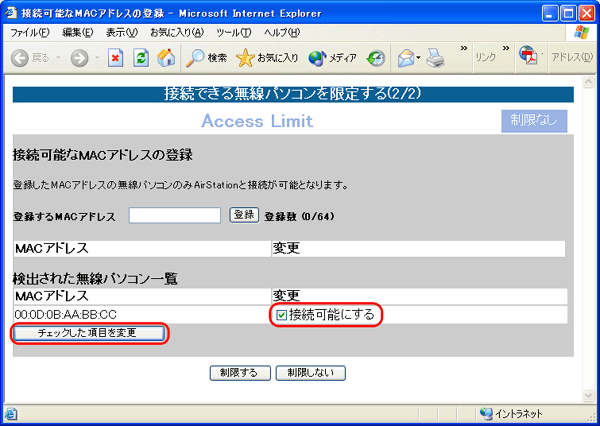Click MAC address 00:0D:0B:AA:BB:CC text

click(65, 315)
